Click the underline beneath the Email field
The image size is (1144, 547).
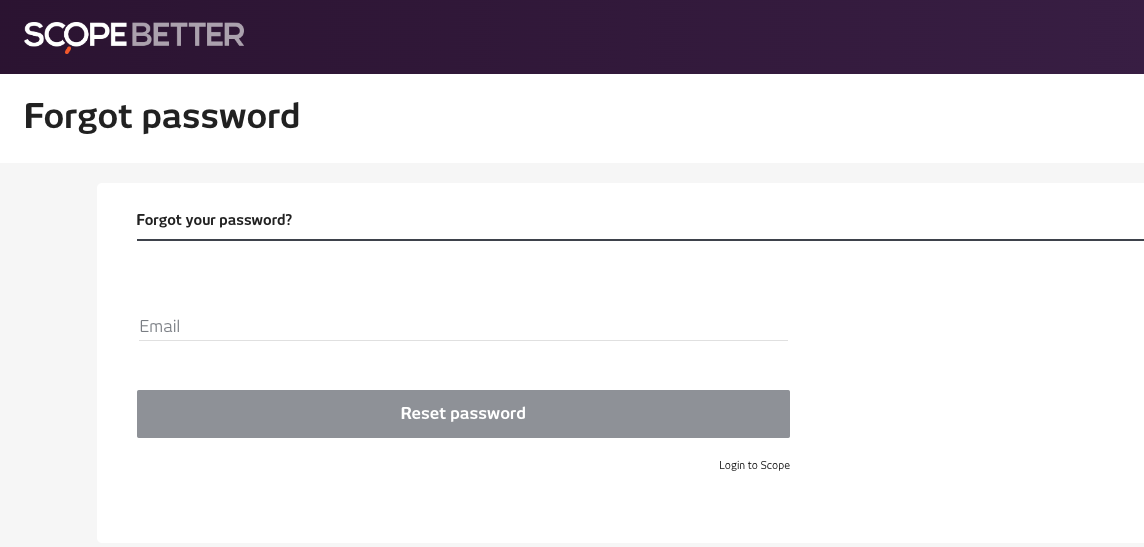463,340
